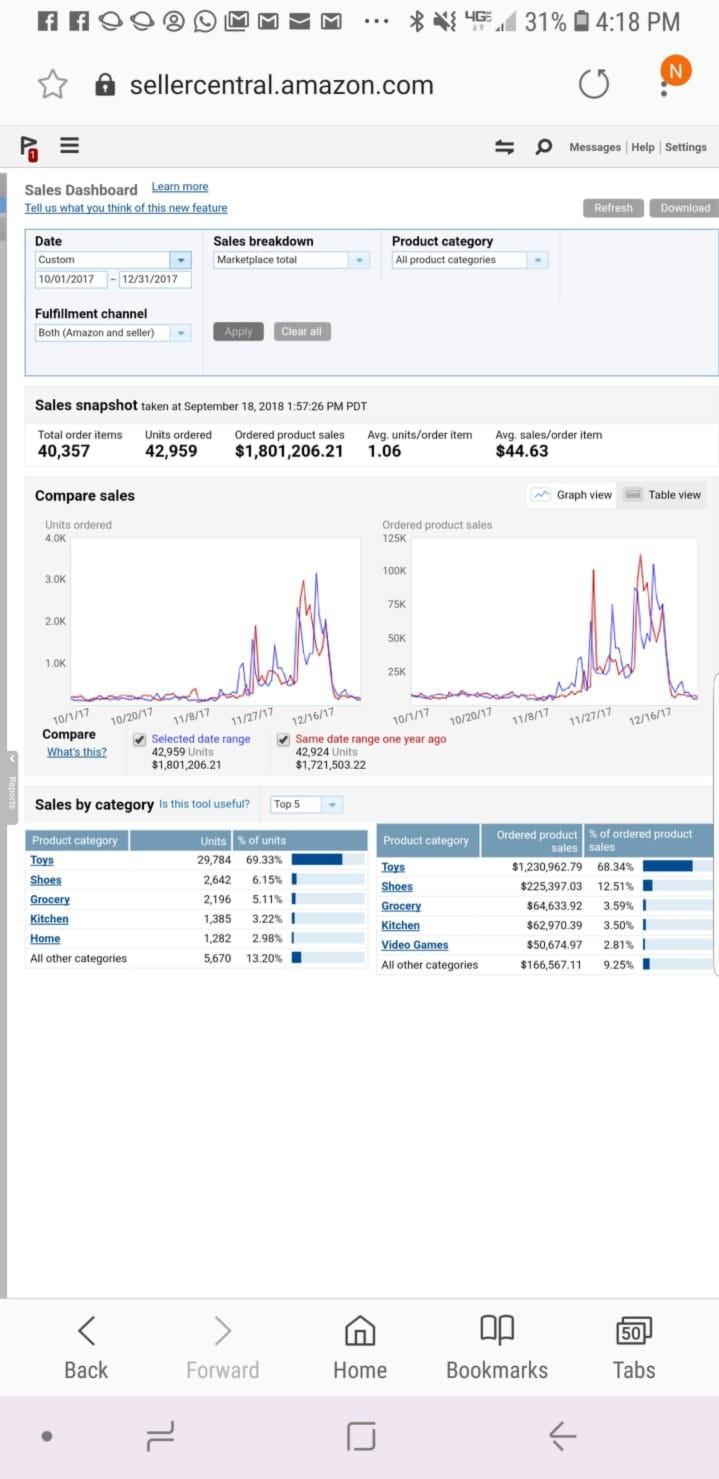Open Shoes in units category table
This screenshot has height=1479, width=719.
point(46,880)
